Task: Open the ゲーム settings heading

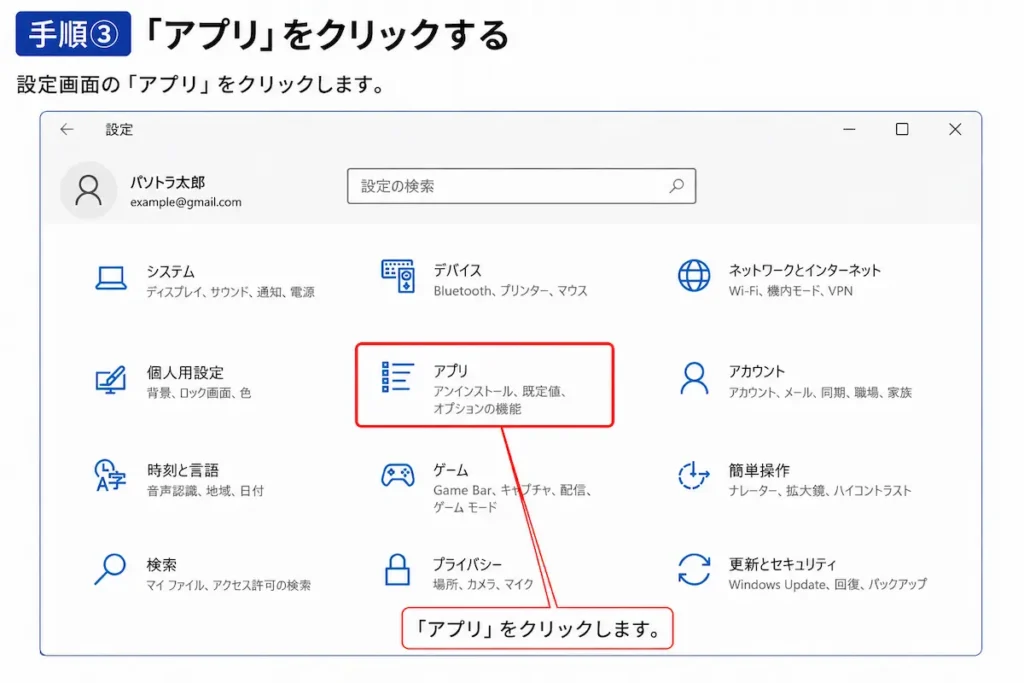Action: tap(451, 470)
